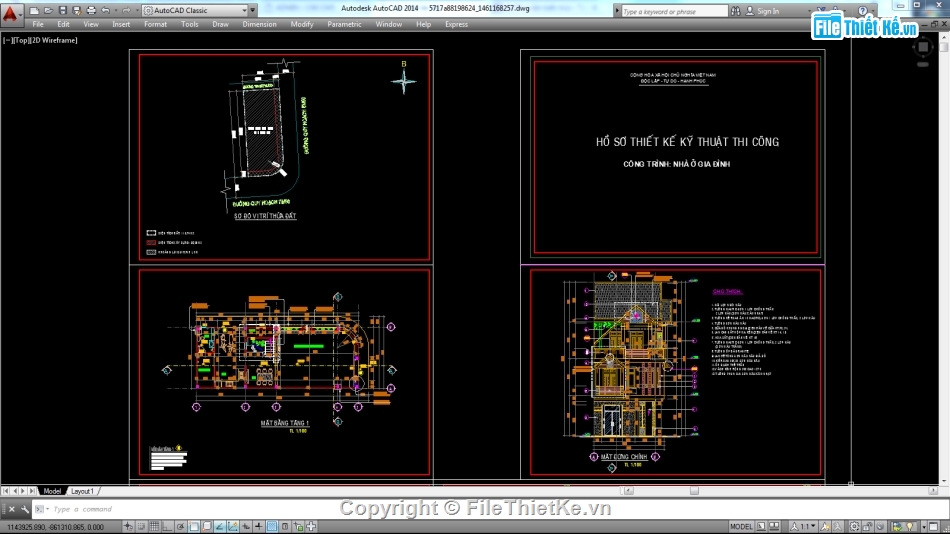Open the Undo history dropdown arrow
Viewport: 950px width, 534px height.
116,10
